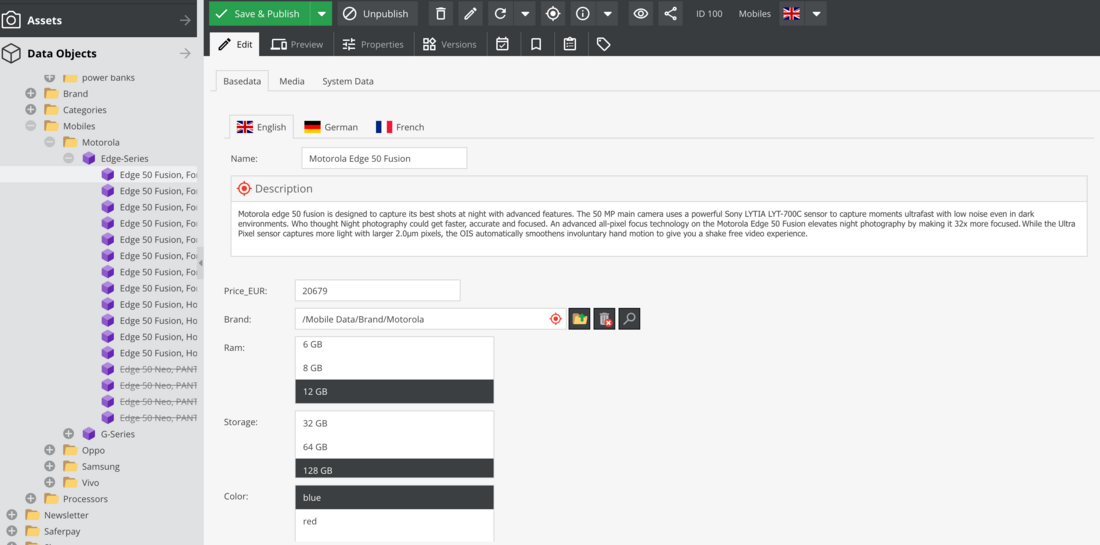Open the notes clipboard tab icon
The height and width of the screenshot is (545, 1100).
point(570,44)
